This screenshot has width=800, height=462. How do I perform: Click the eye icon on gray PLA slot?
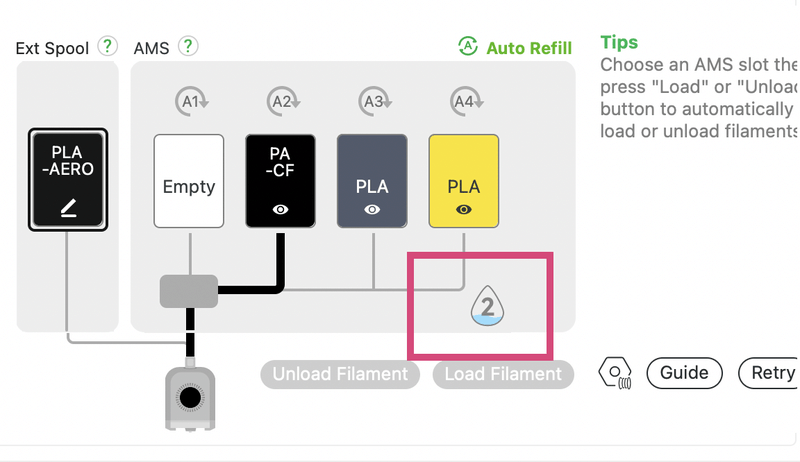[372, 210]
